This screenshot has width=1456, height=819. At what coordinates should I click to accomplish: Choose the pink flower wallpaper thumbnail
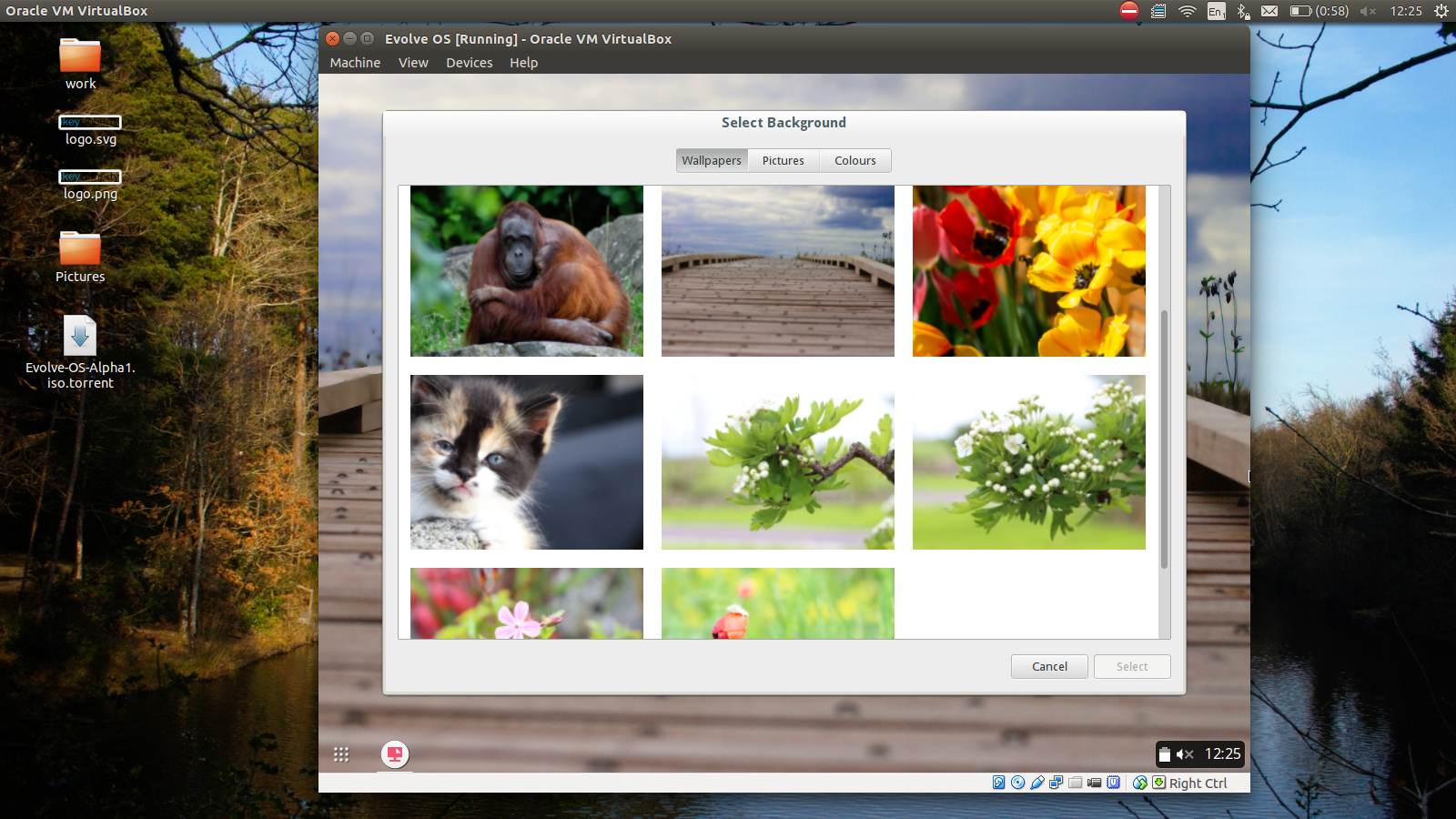coord(527,603)
